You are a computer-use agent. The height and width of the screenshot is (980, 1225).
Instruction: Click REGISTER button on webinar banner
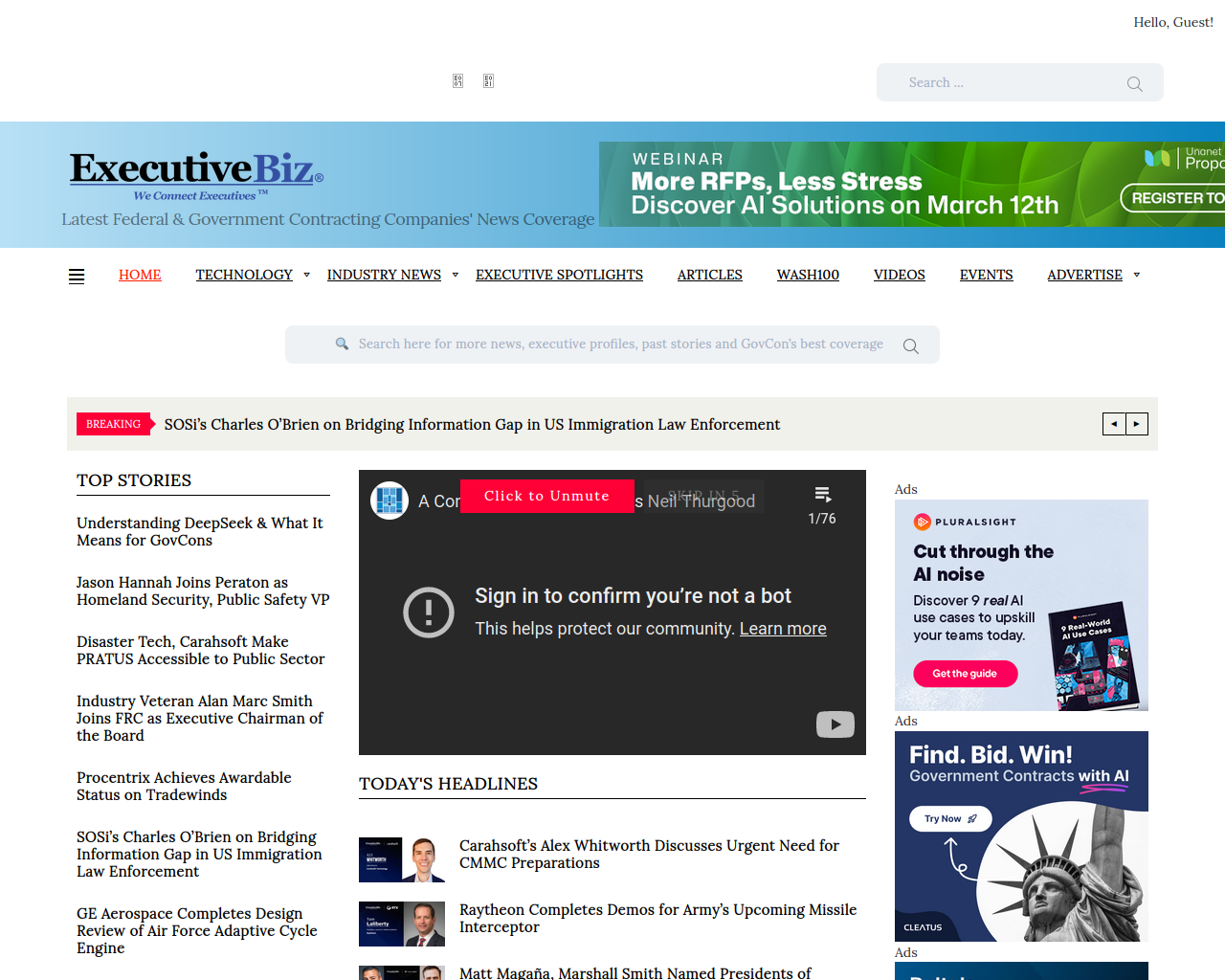click(1173, 198)
